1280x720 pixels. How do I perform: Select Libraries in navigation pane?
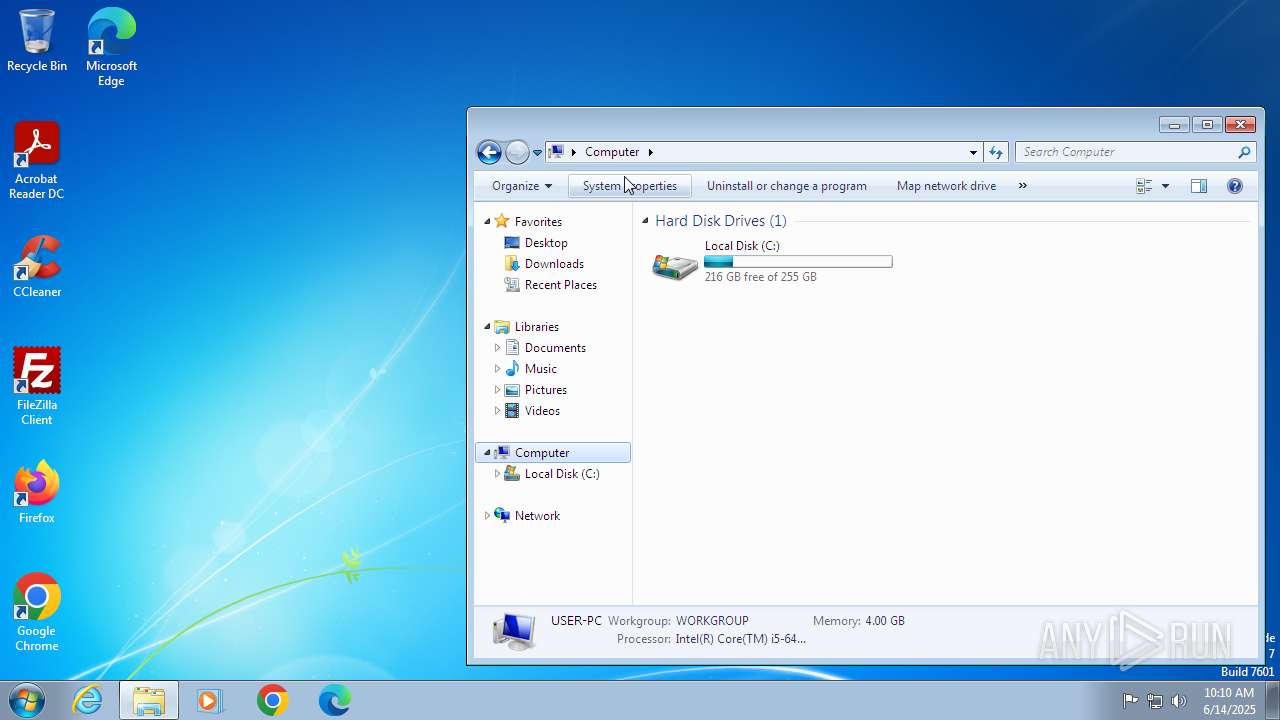(x=536, y=327)
